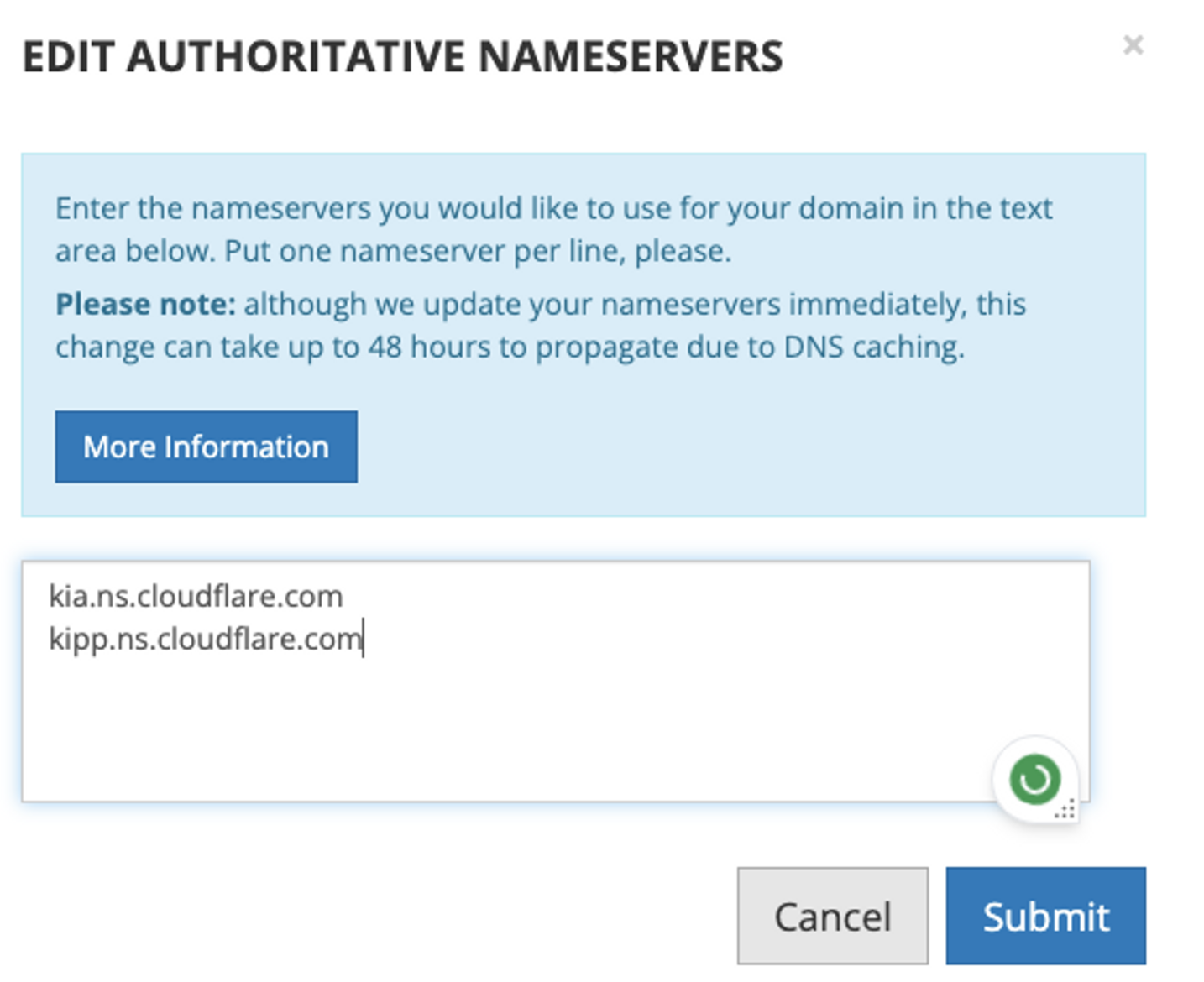The height and width of the screenshot is (982, 1204).
Task: Place cursor on the kia.ns.cloudflare.com line
Action: (x=196, y=597)
